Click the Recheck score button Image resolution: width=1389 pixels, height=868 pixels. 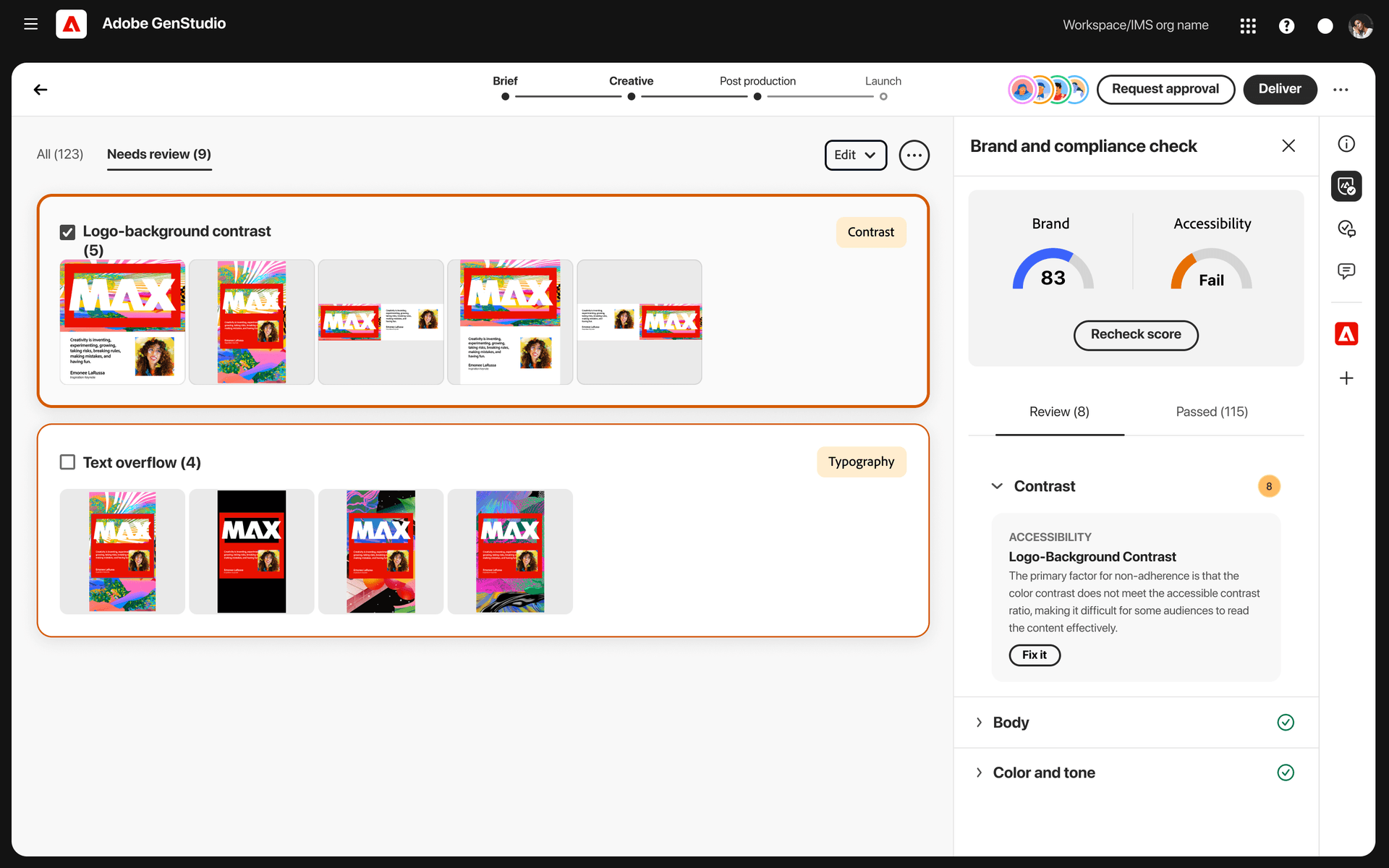pyautogui.click(x=1136, y=335)
